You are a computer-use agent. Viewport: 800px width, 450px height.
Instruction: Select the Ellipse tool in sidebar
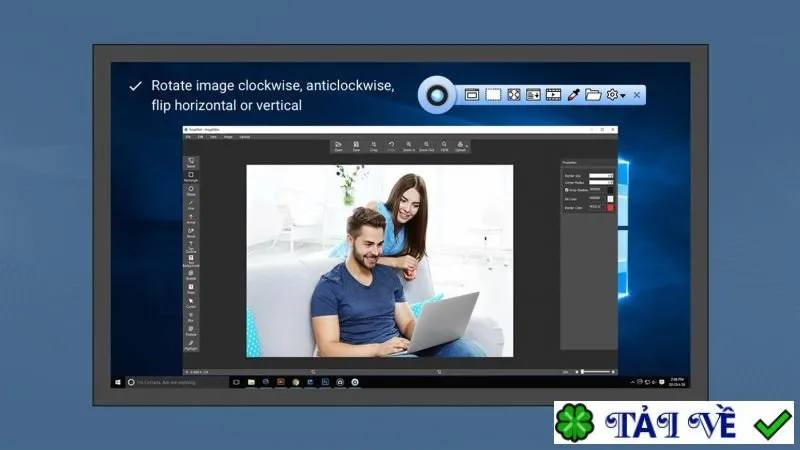coord(191,191)
